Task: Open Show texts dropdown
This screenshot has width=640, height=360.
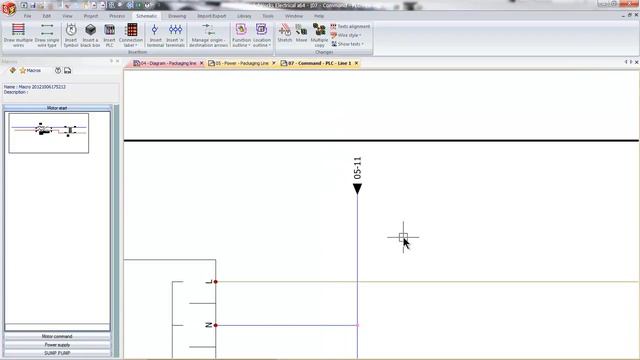Action: point(347,44)
